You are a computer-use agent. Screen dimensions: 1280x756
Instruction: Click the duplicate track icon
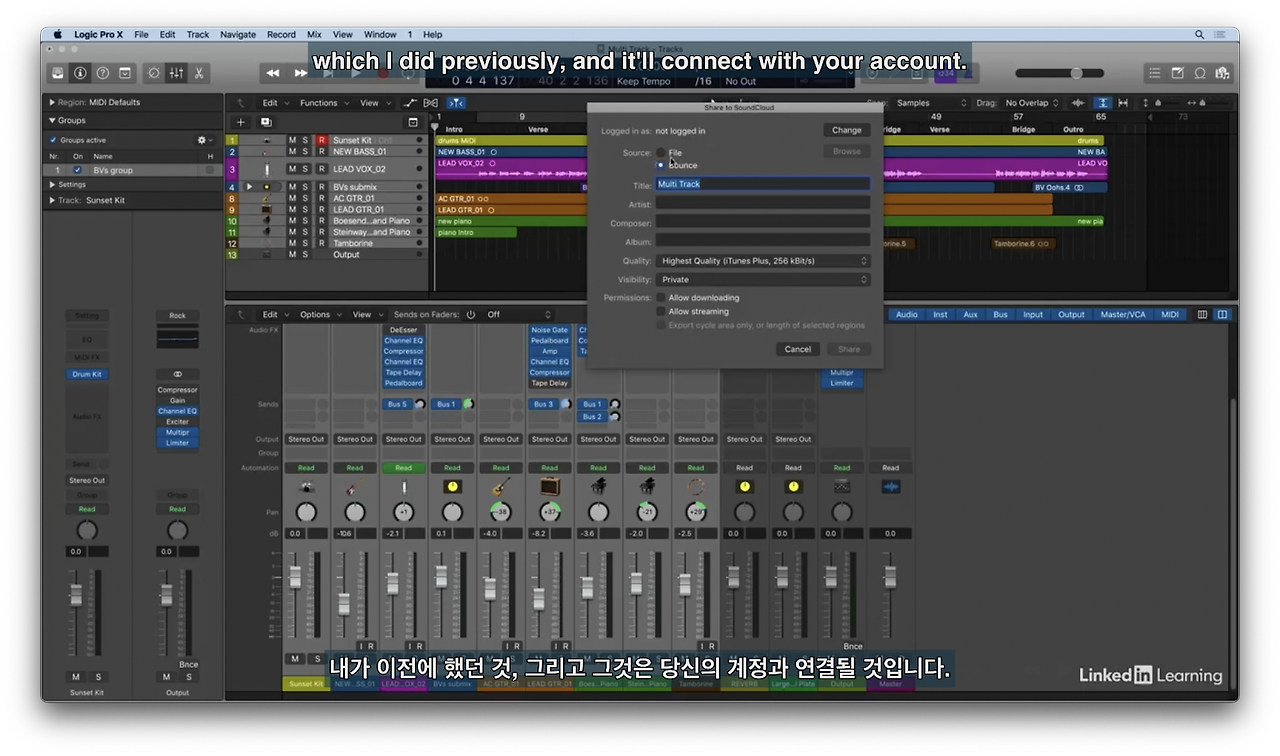click(266, 122)
